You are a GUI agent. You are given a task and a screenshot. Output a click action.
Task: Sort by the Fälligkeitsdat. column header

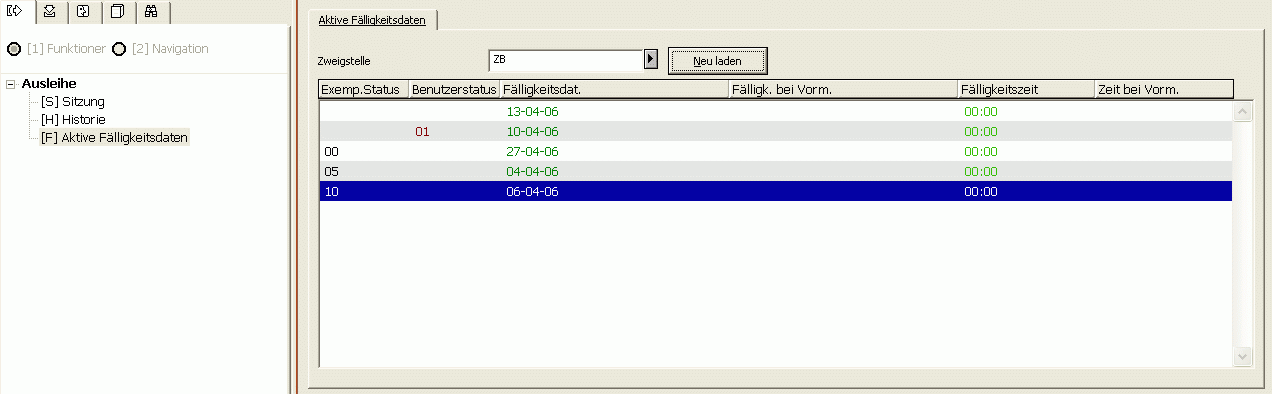tap(615, 89)
